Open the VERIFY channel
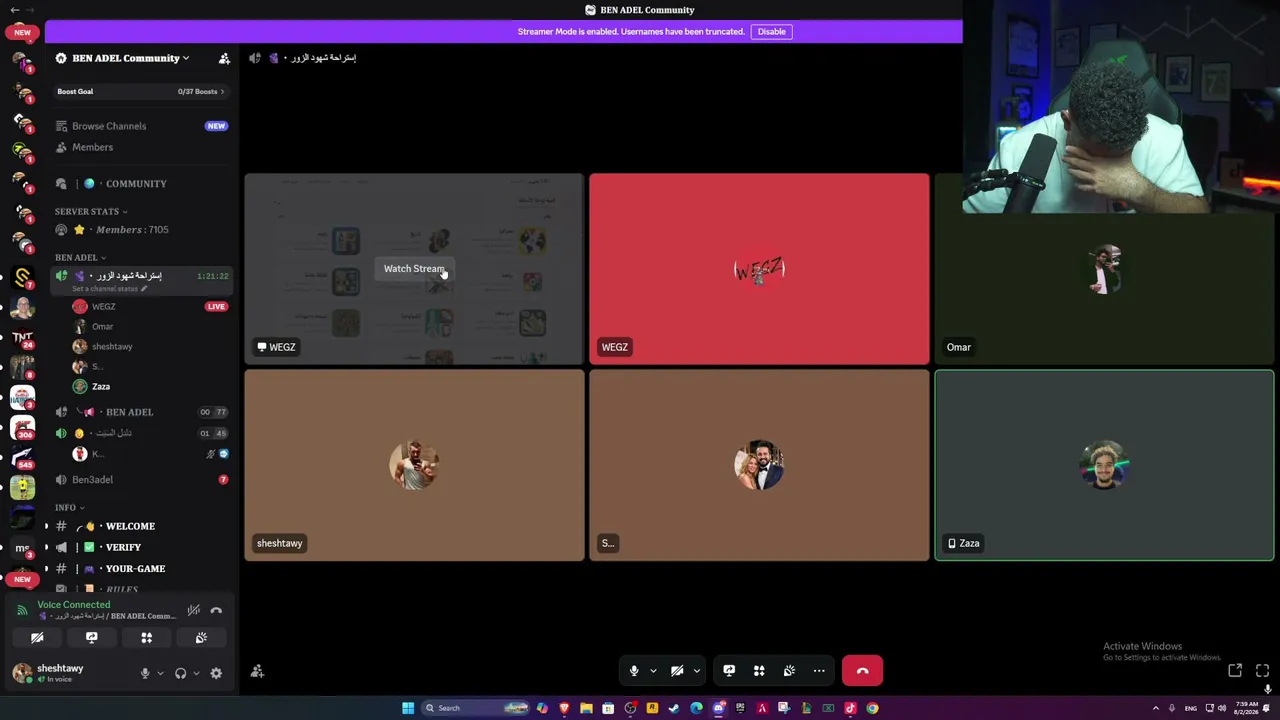 pos(141,547)
